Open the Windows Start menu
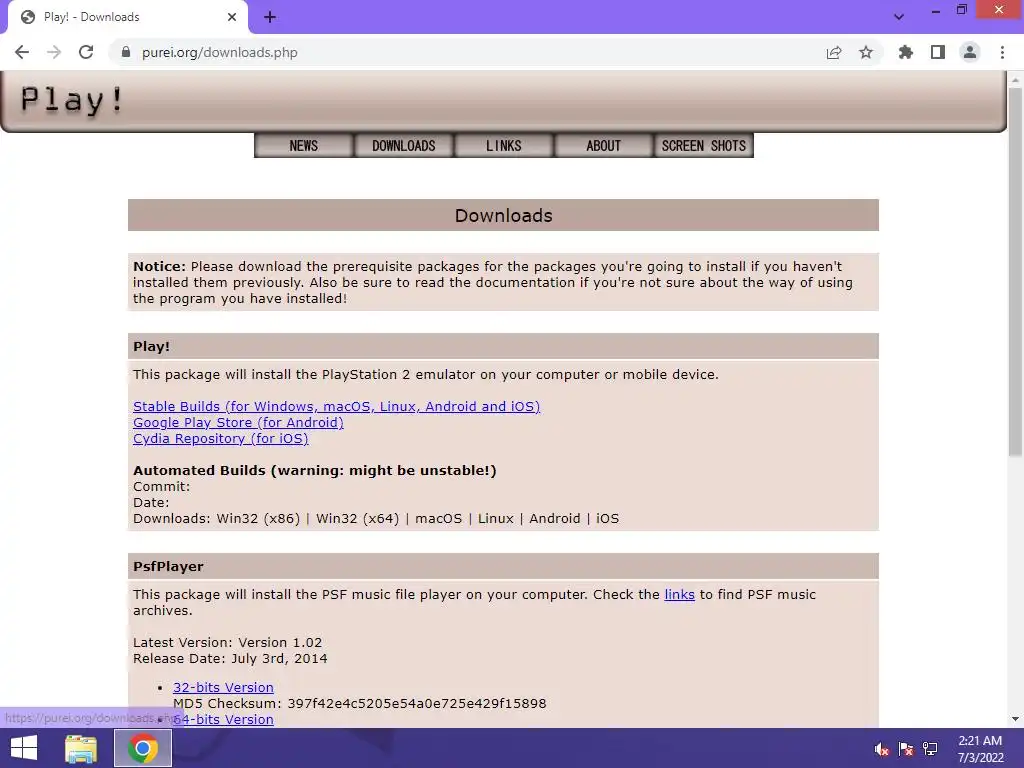 click(24, 748)
